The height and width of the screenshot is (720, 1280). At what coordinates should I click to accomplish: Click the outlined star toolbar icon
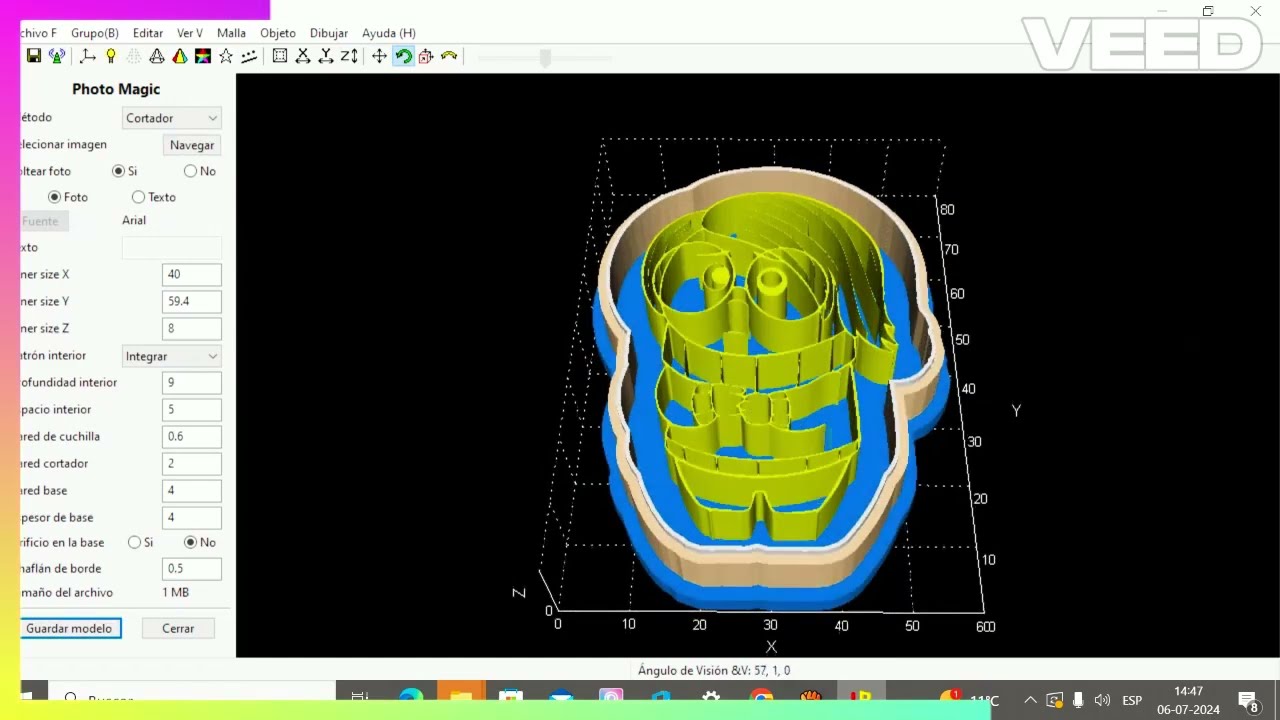pyautogui.click(x=226, y=56)
